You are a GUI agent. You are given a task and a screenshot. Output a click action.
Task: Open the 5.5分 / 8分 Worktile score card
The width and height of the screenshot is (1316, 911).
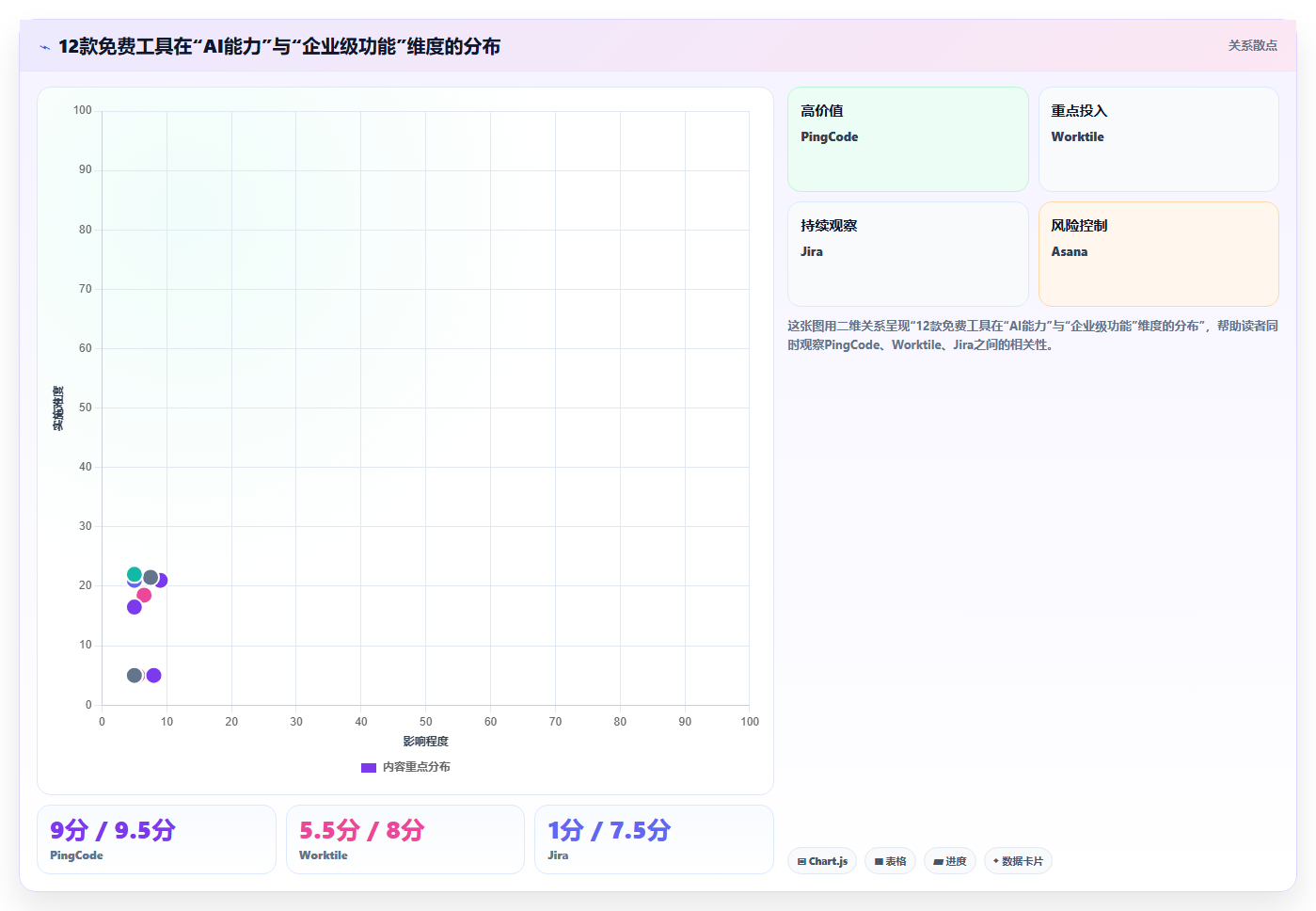pyautogui.click(x=405, y=839)
